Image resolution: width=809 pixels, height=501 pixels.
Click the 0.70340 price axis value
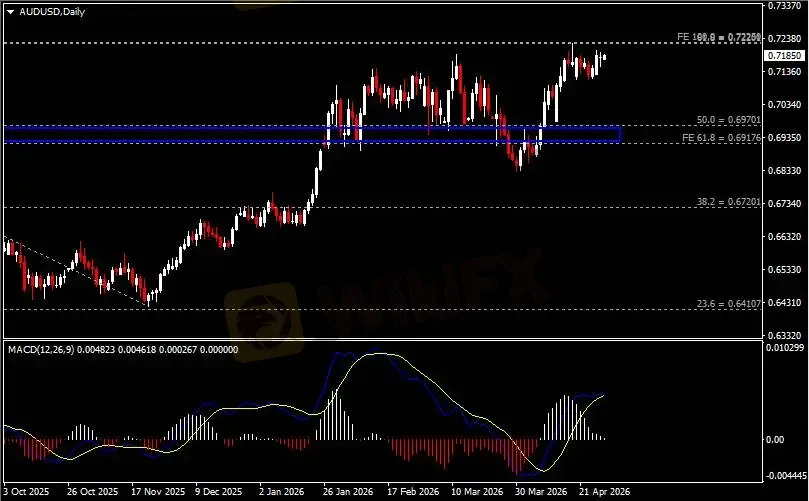click(x=785, y=105)
